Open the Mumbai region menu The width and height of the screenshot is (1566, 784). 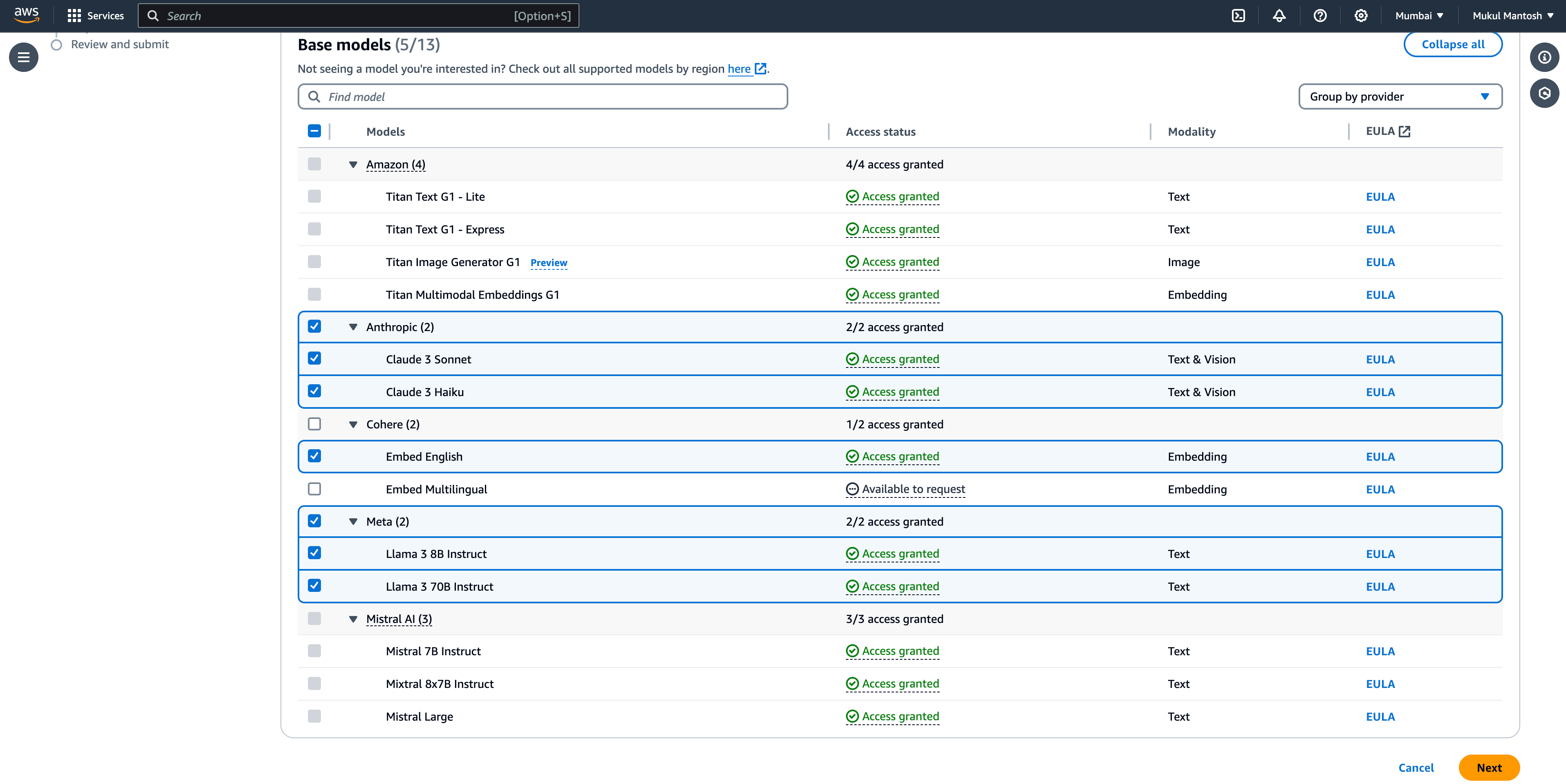(x=1419, y=16)
